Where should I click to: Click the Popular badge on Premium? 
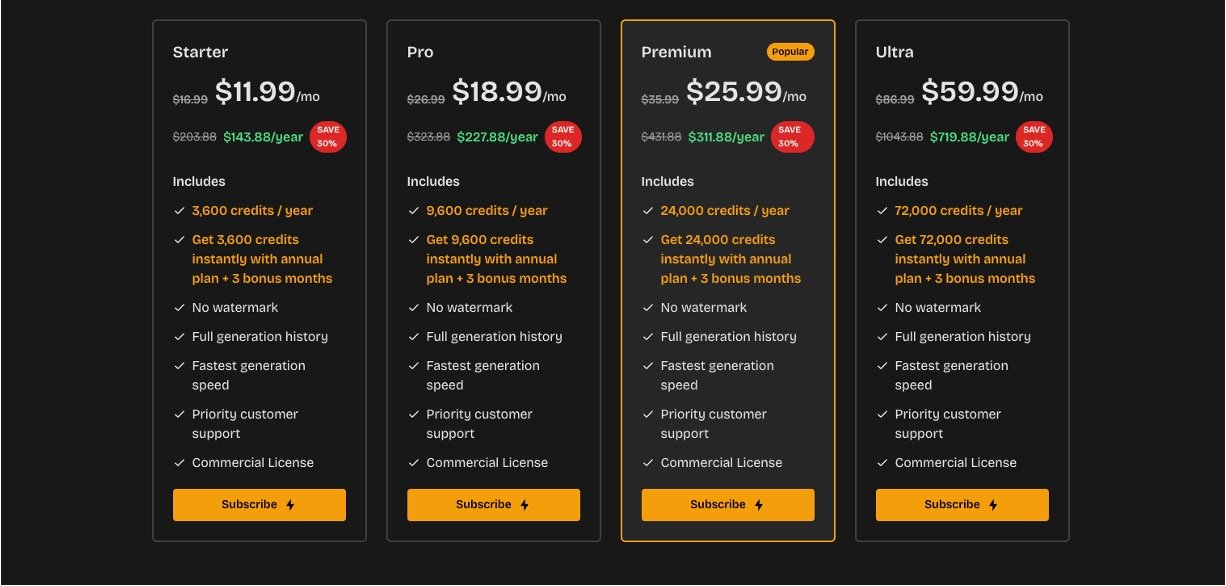tap(790, 52)
